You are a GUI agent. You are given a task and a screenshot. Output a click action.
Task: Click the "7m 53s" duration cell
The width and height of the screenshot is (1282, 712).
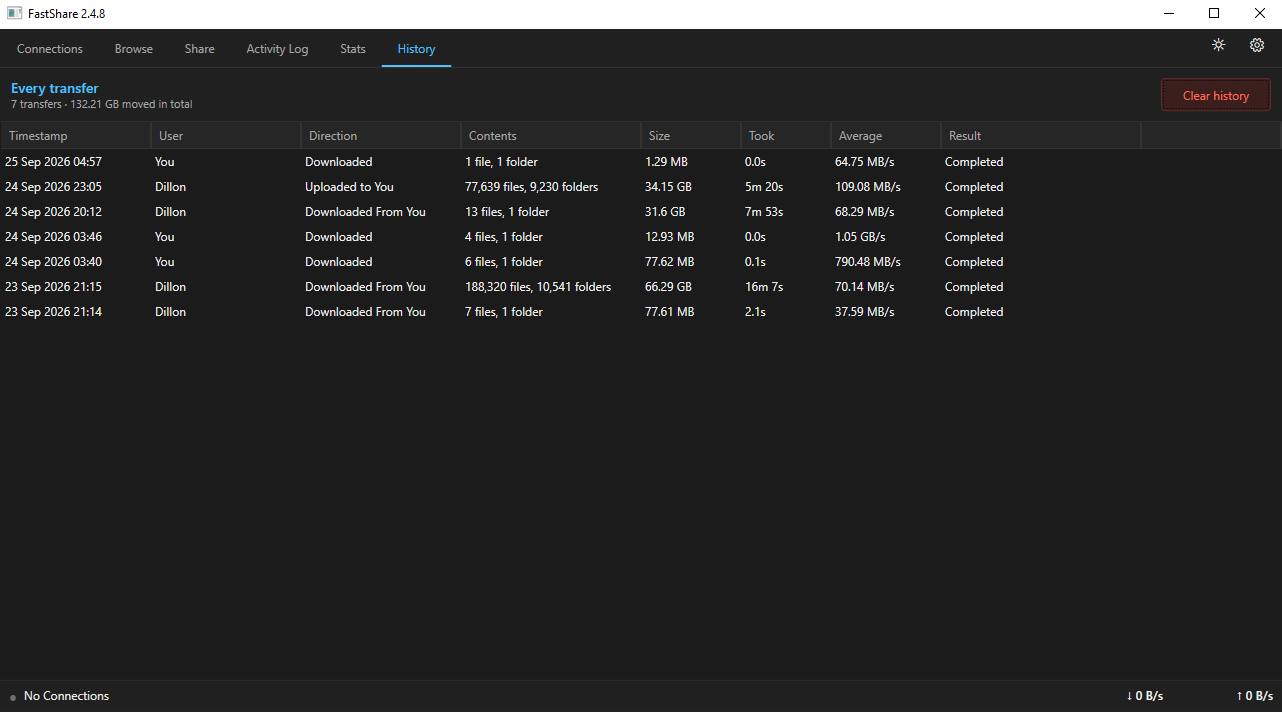(x=764, y=212)
